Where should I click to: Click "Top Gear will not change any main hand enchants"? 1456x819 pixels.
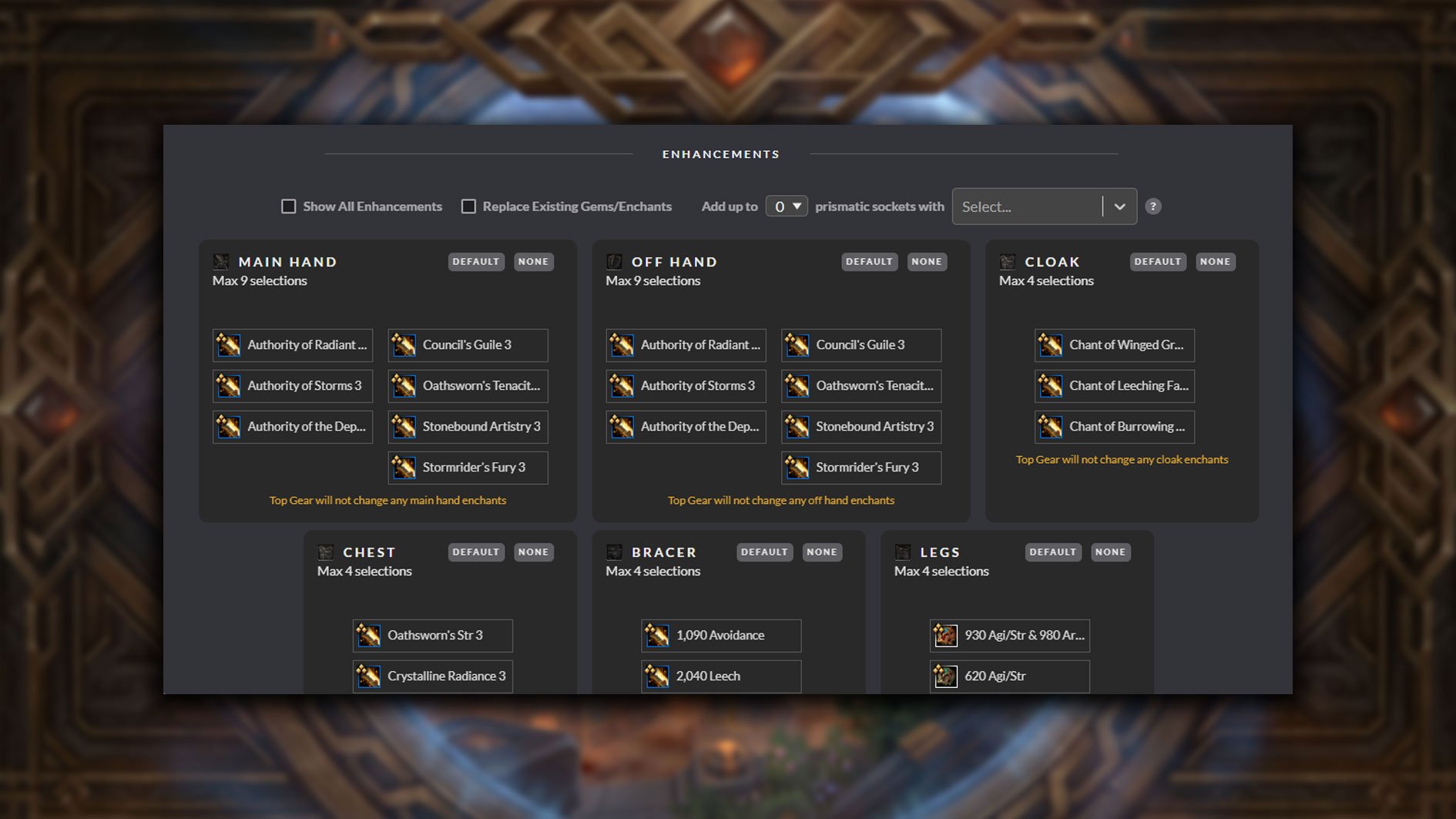pos(387,501)
